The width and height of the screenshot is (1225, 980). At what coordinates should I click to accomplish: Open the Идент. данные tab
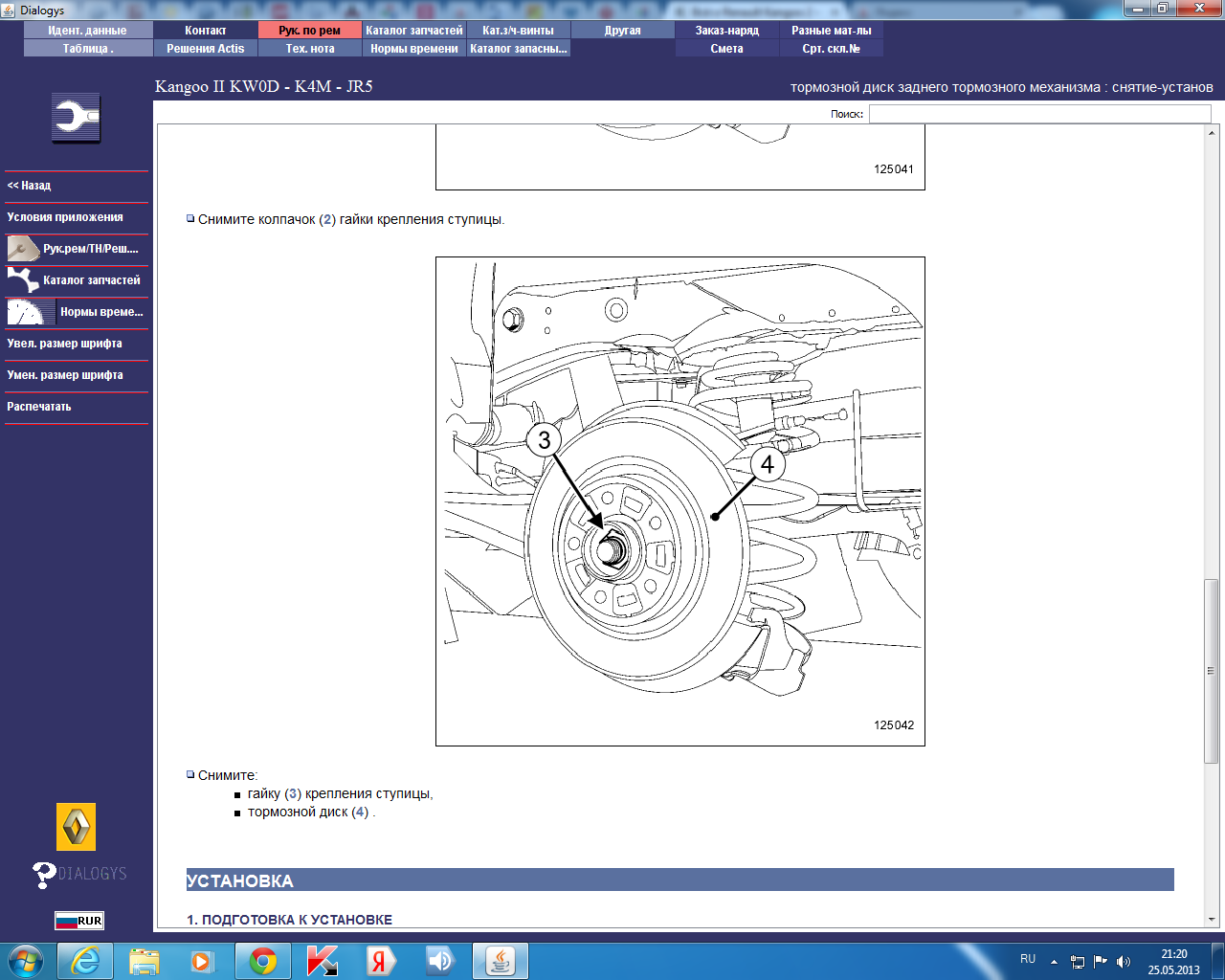click(88, 31)
